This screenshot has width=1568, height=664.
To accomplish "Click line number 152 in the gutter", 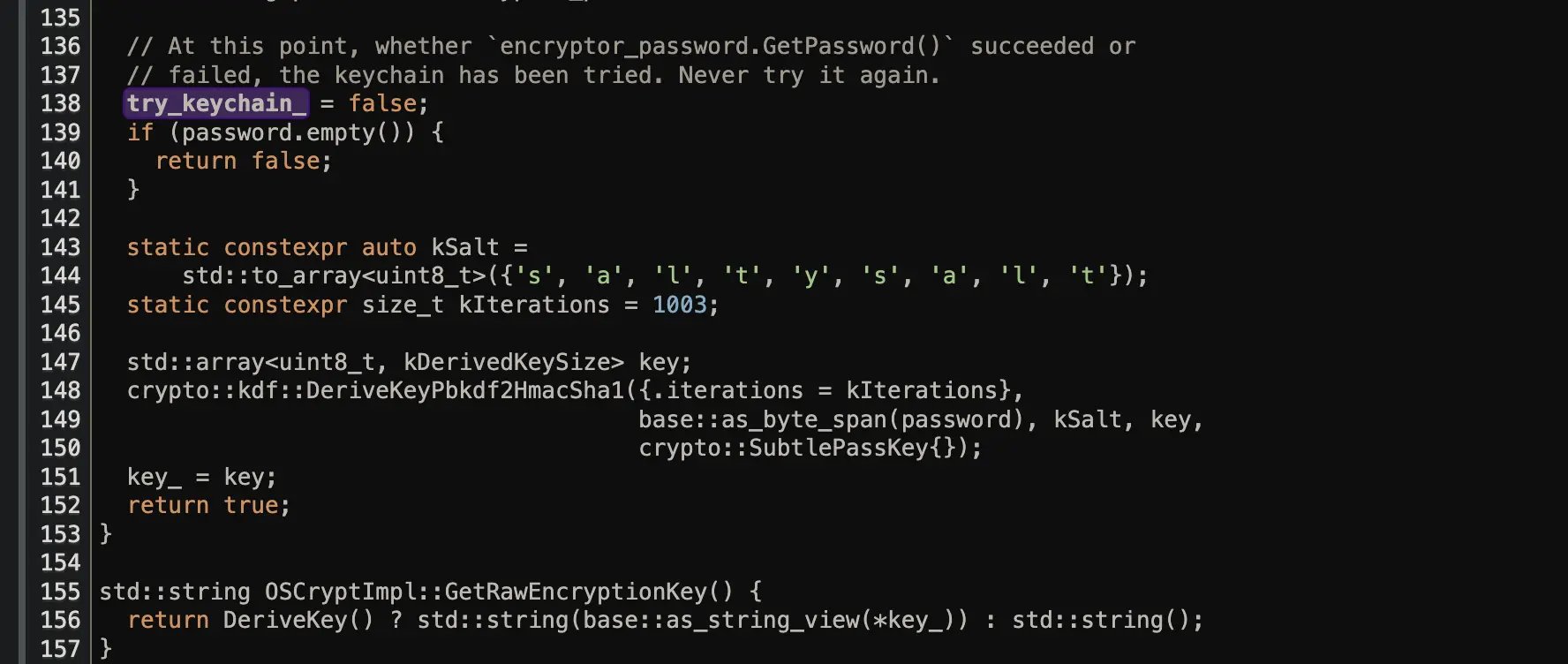I will click(60, 505).
